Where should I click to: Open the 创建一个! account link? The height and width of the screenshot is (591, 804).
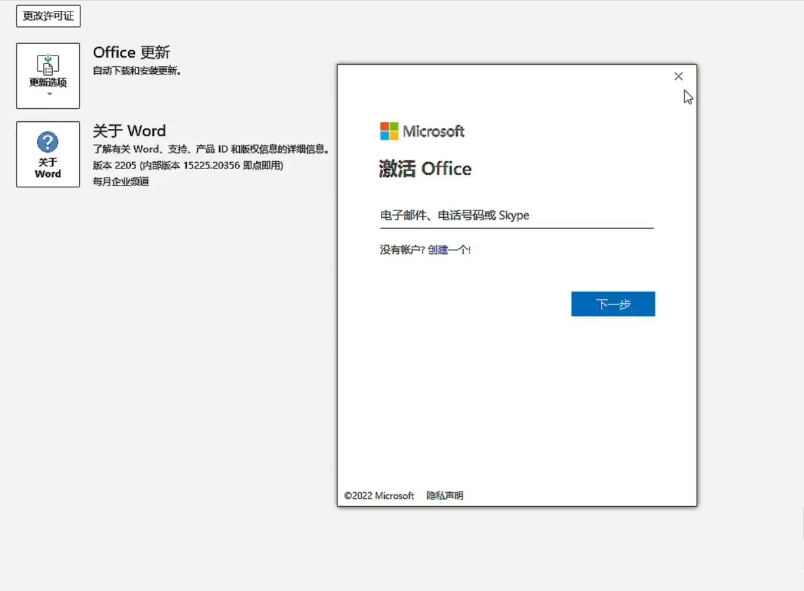point(449,250)
